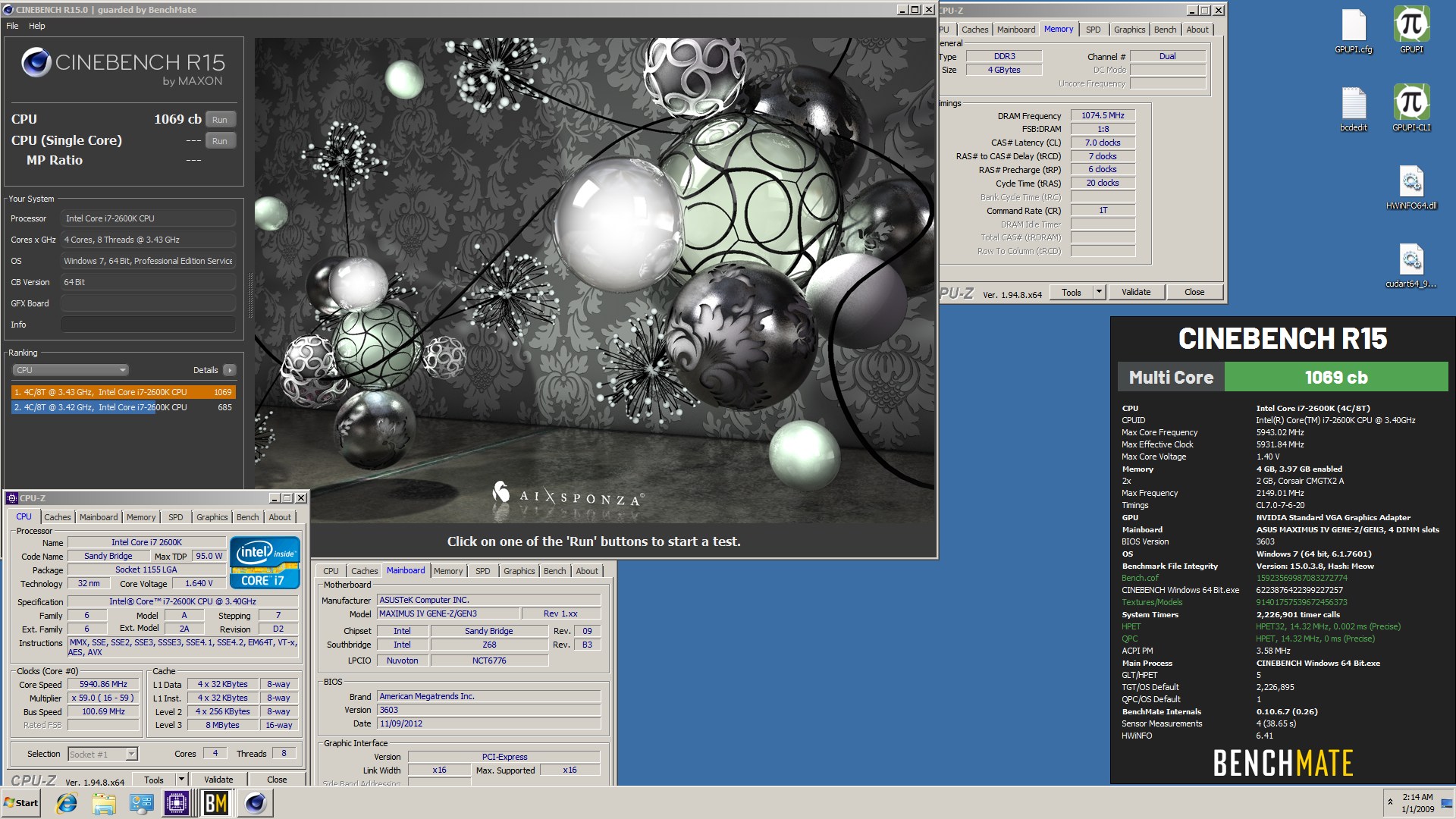The image size is (1456, 819).
Task: Click Core Speed value 5940.86 MHz
Action: pyautogui.click(x=103, y=684)
